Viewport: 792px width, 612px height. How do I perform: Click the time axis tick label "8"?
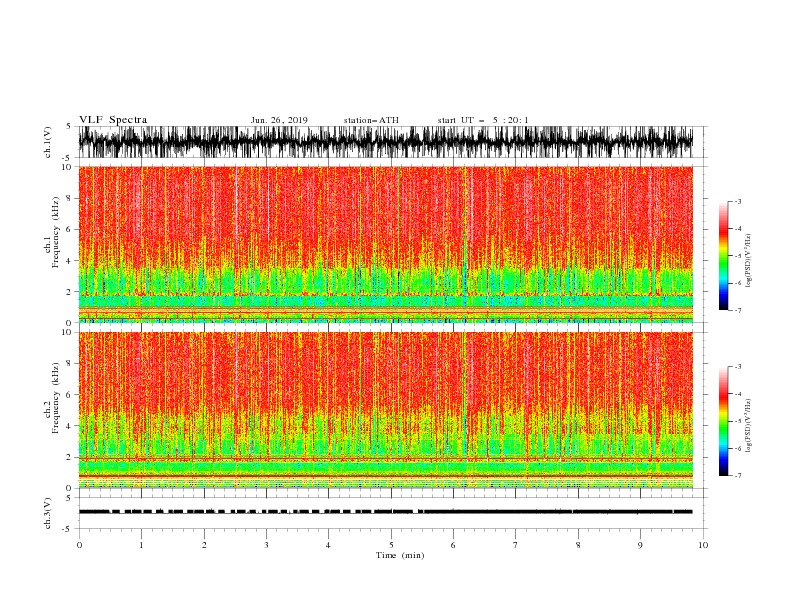578,545
